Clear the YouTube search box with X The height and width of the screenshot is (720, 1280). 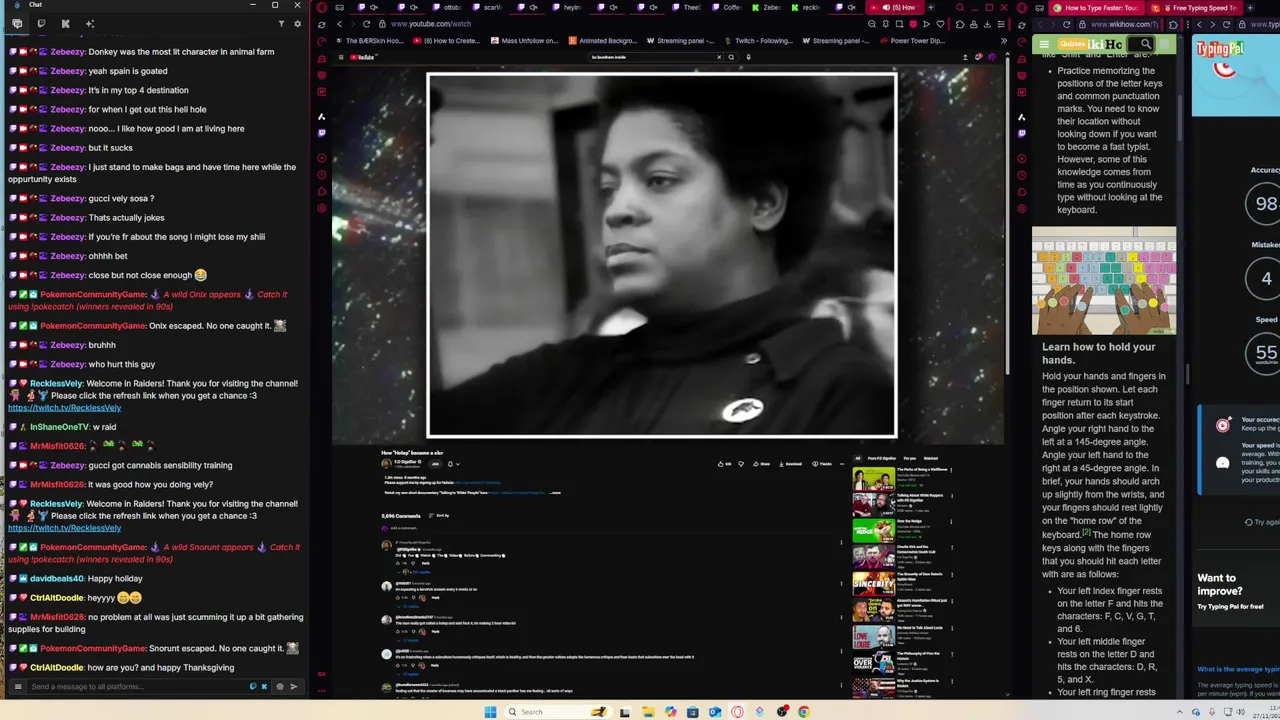(719, 57)
